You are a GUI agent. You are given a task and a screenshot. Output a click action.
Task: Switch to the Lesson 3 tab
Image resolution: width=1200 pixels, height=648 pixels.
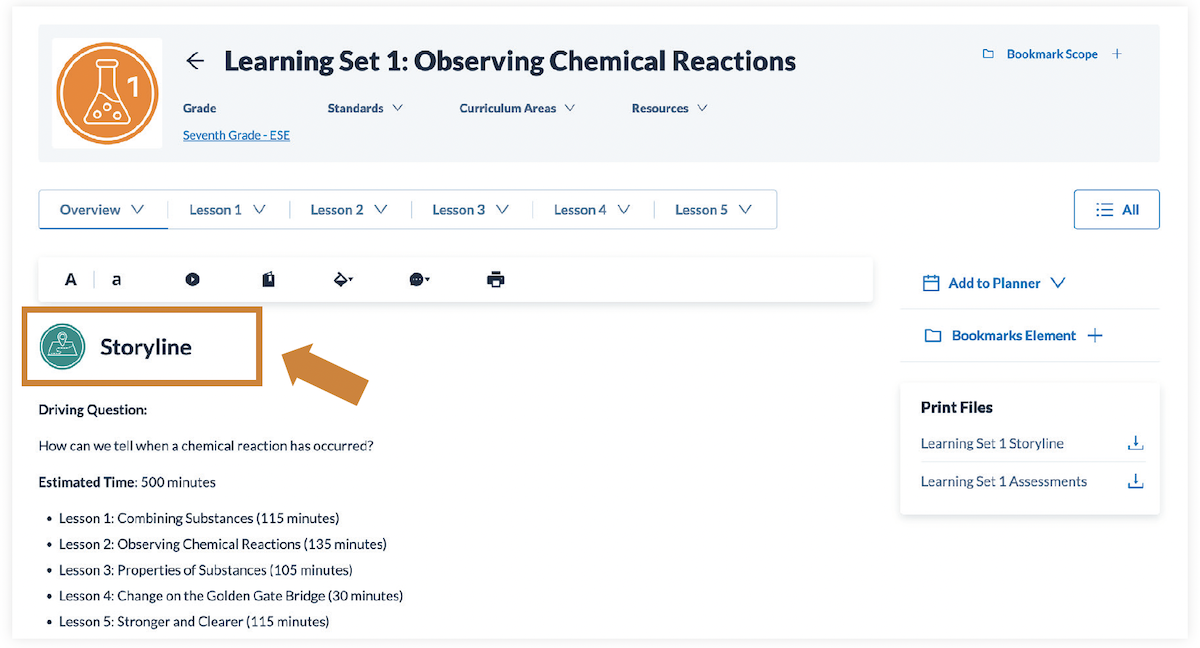[470, 210]
